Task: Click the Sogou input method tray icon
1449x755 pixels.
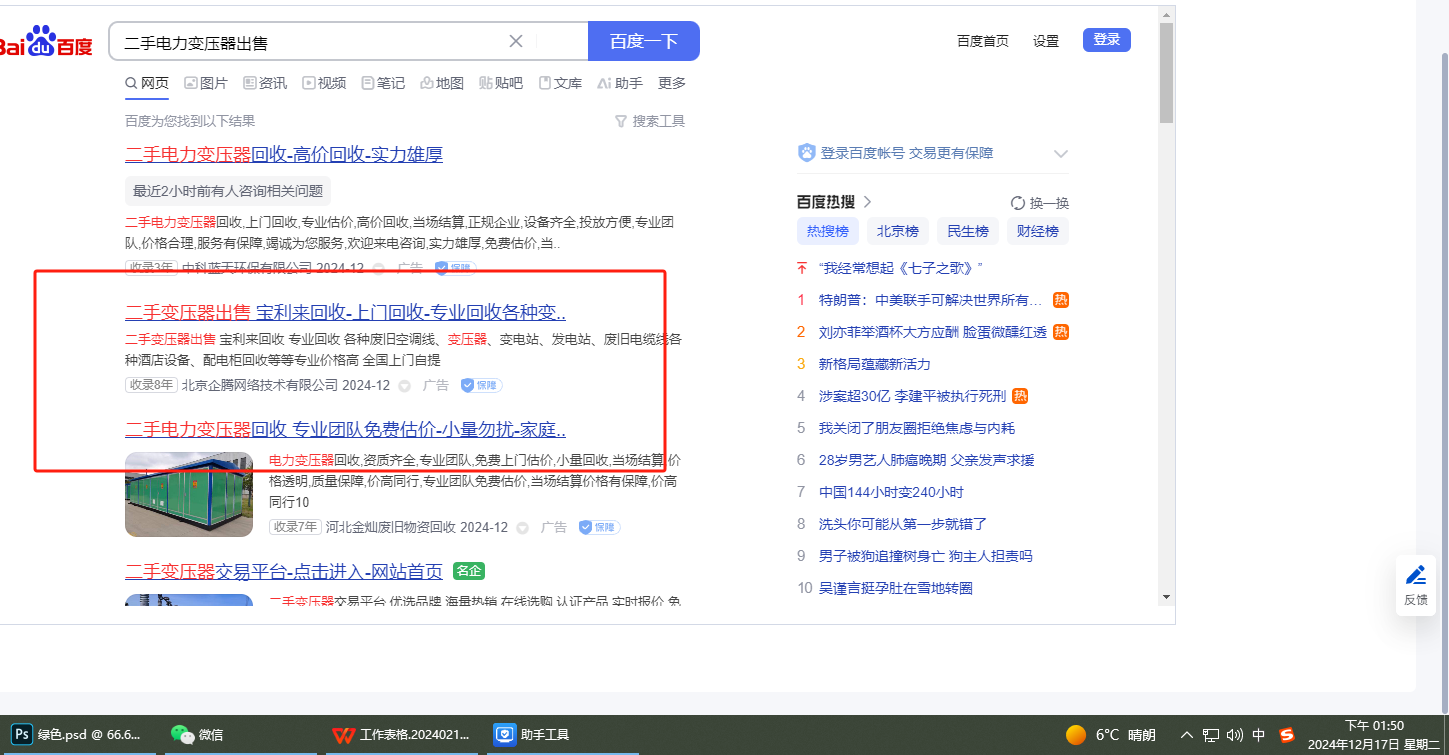Action: point(1287,735)
